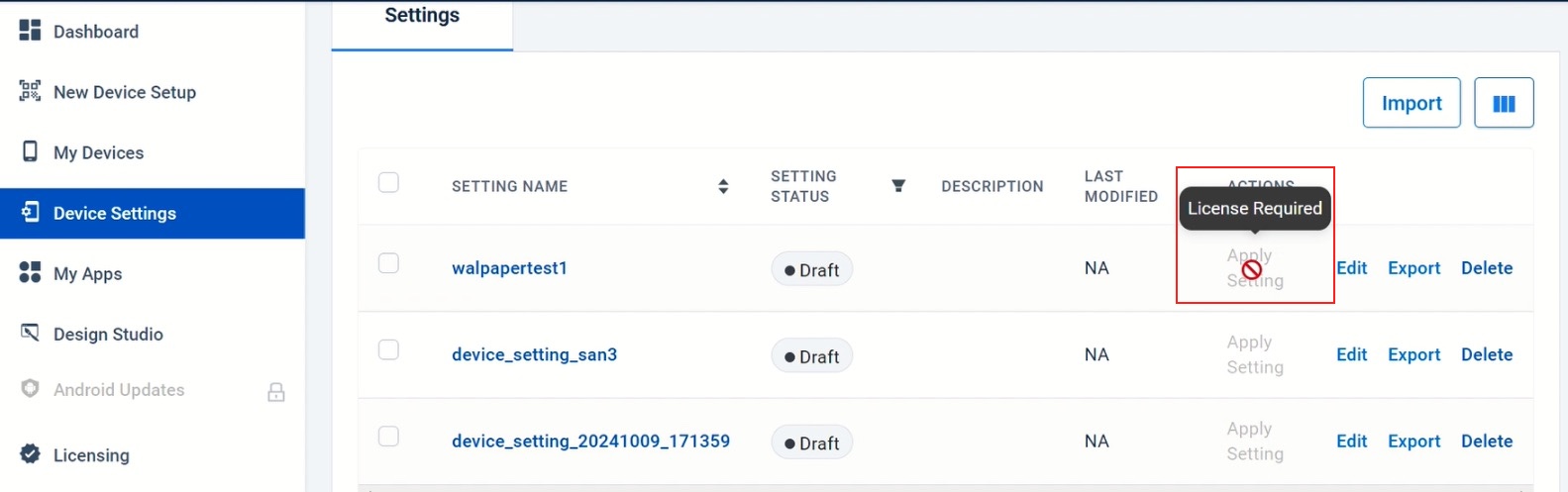Go to Device Settings menu item

click(115, 213)
